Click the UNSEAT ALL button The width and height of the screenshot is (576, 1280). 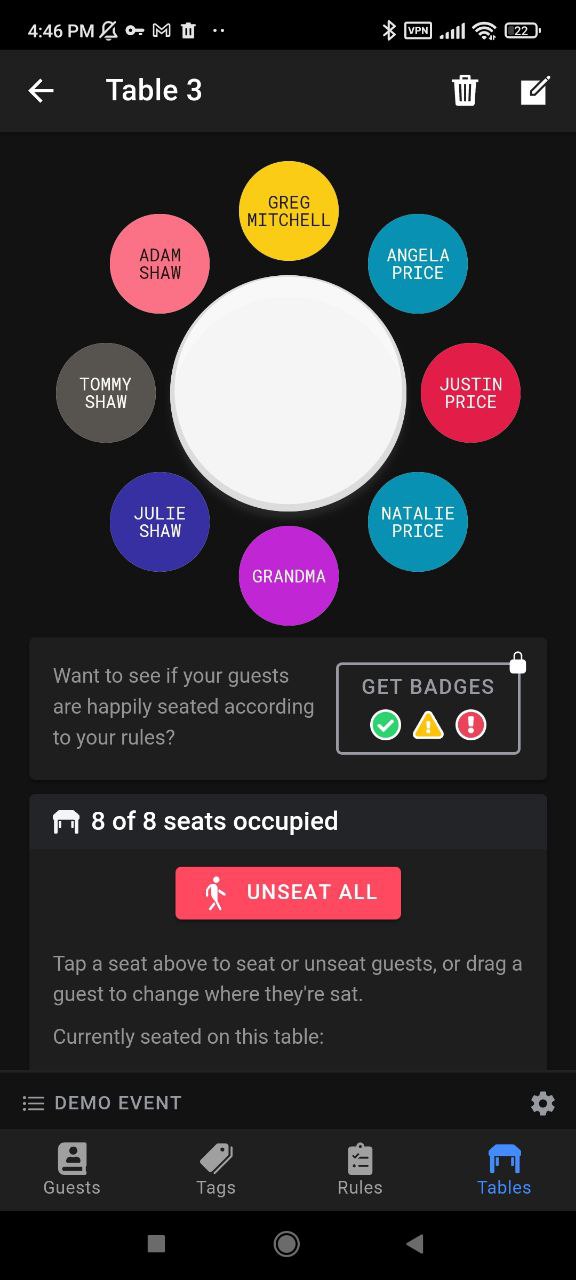tap(288, 893)
